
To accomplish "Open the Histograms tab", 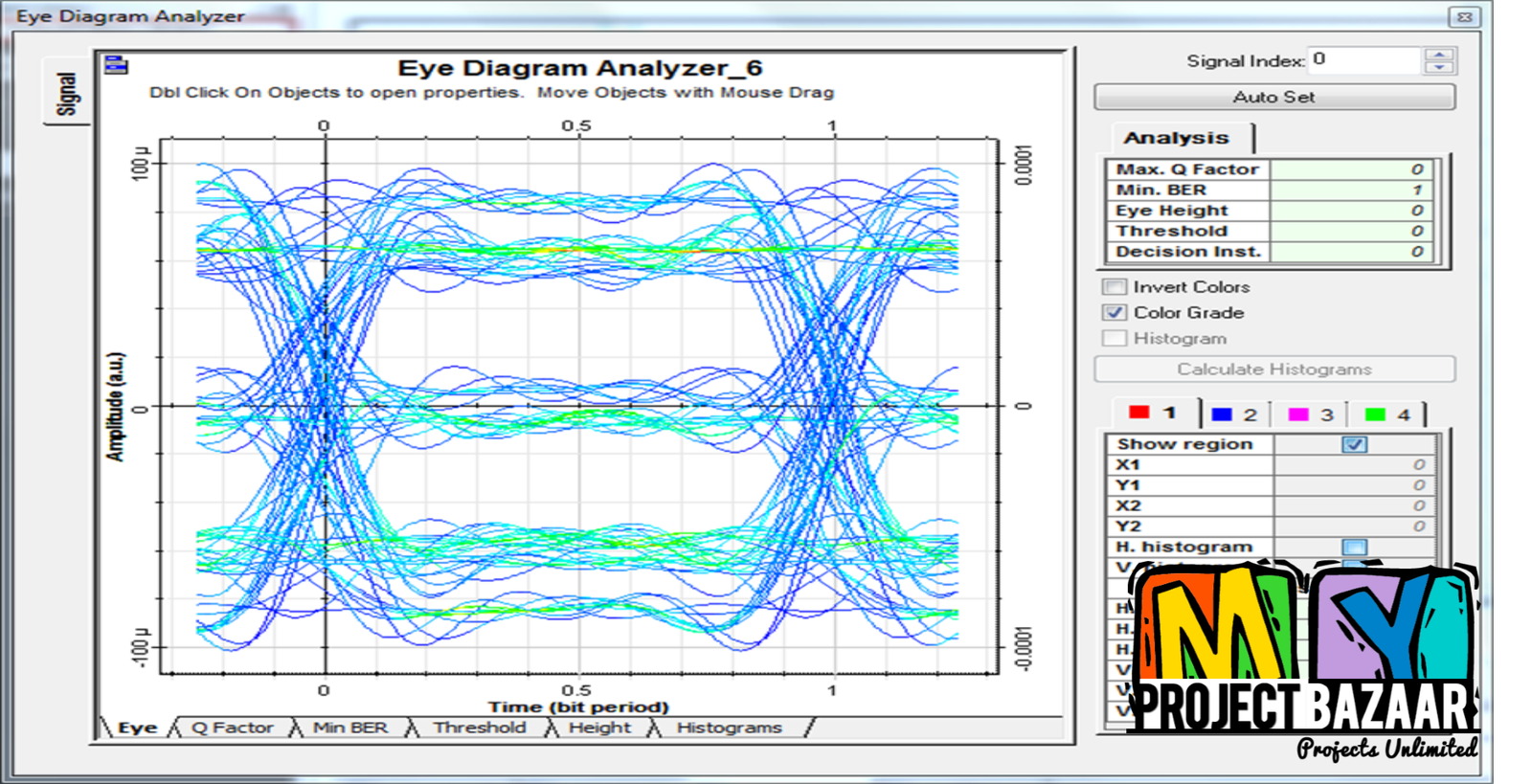I will pos(729,728).
